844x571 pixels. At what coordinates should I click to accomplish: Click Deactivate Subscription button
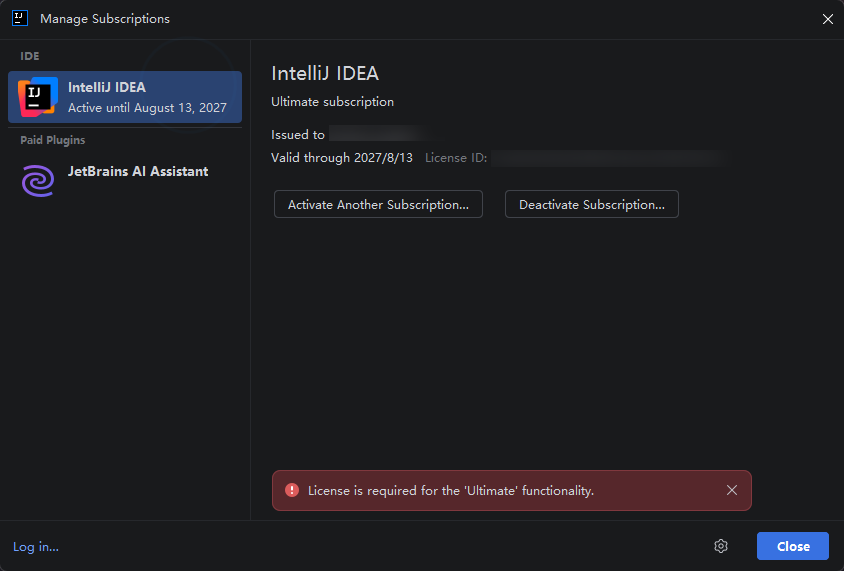[592, 205]
